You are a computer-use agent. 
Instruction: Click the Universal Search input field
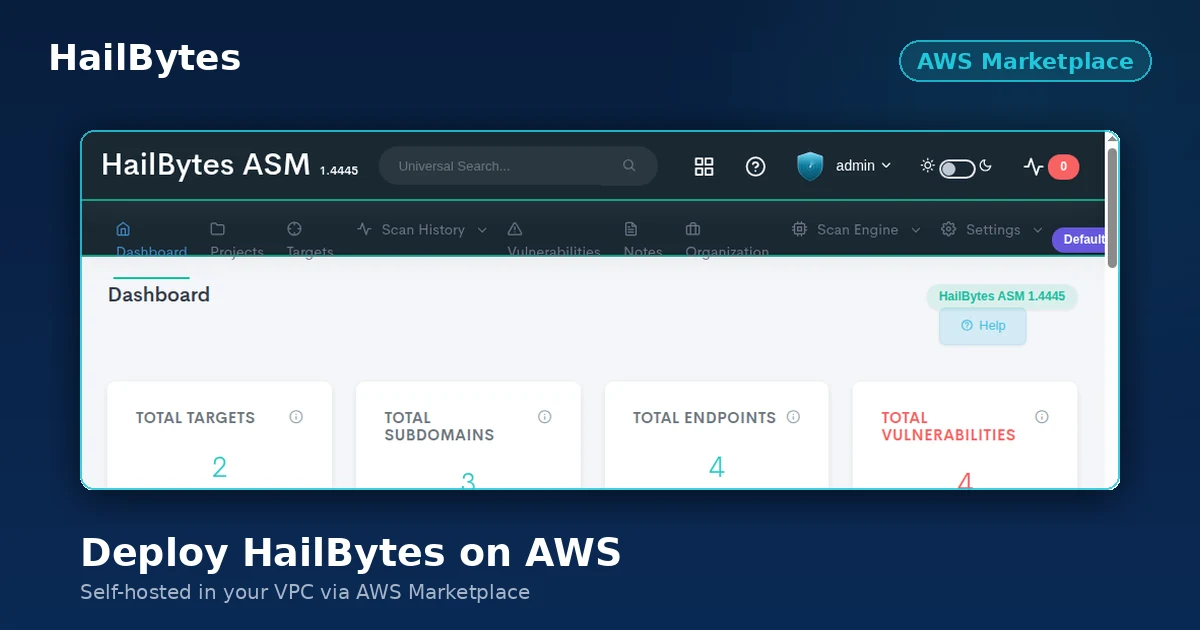[517, 166]
